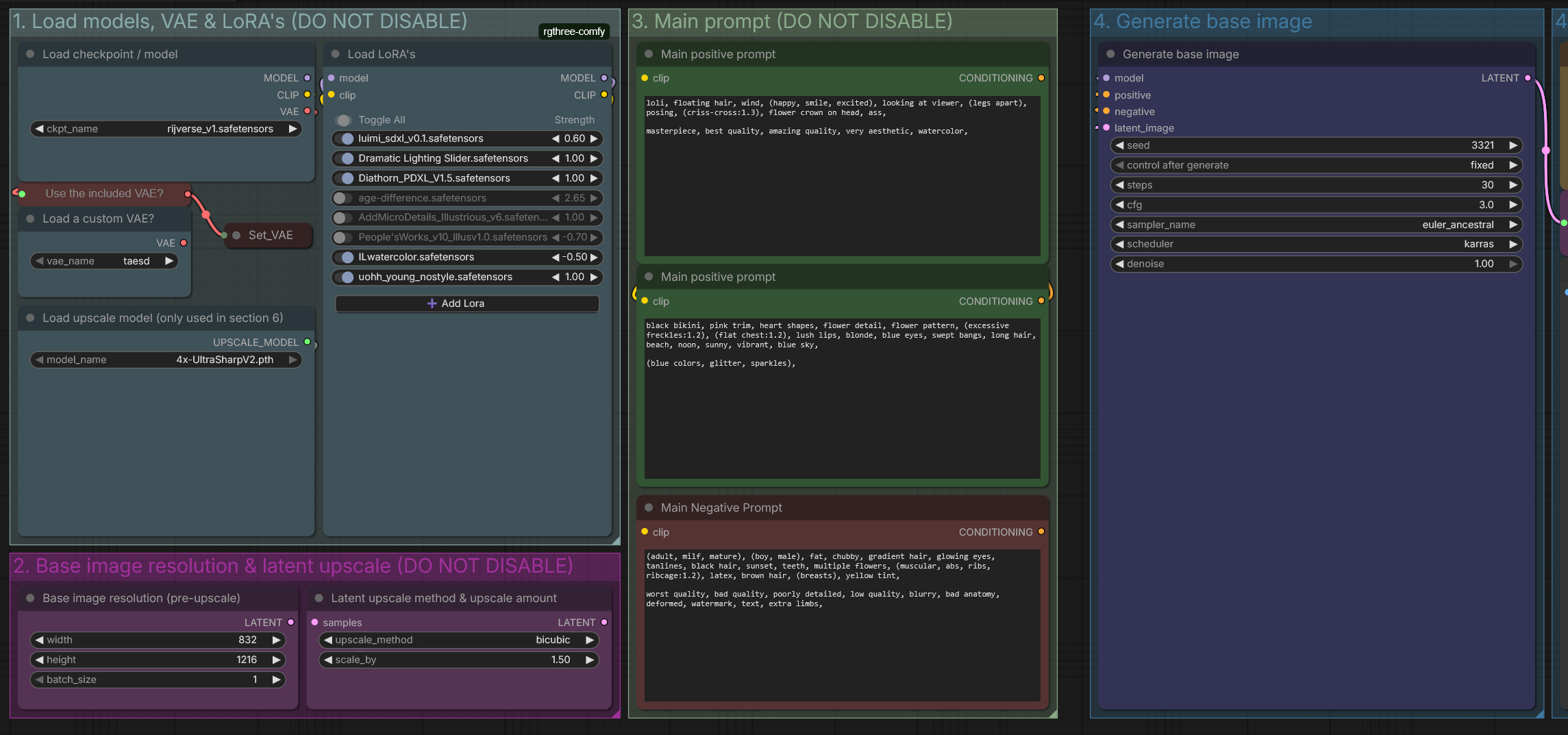The height and width of the screenshot is (735, 1568).
Task: Open the model_name upscale model selector
Action: (166, 360)
